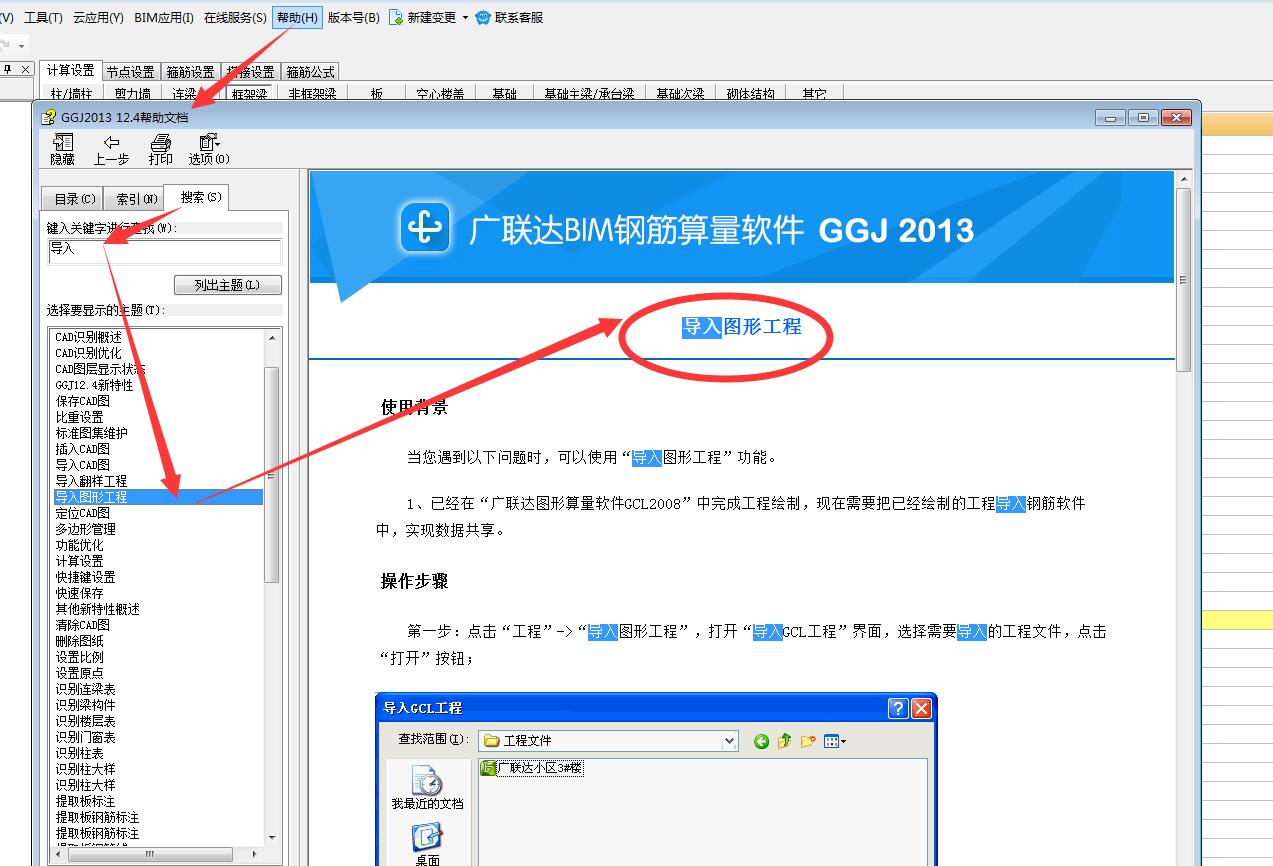Select the 砌体结构 sub-tab
Screen dimensions: 1273x866
point(750,94)
